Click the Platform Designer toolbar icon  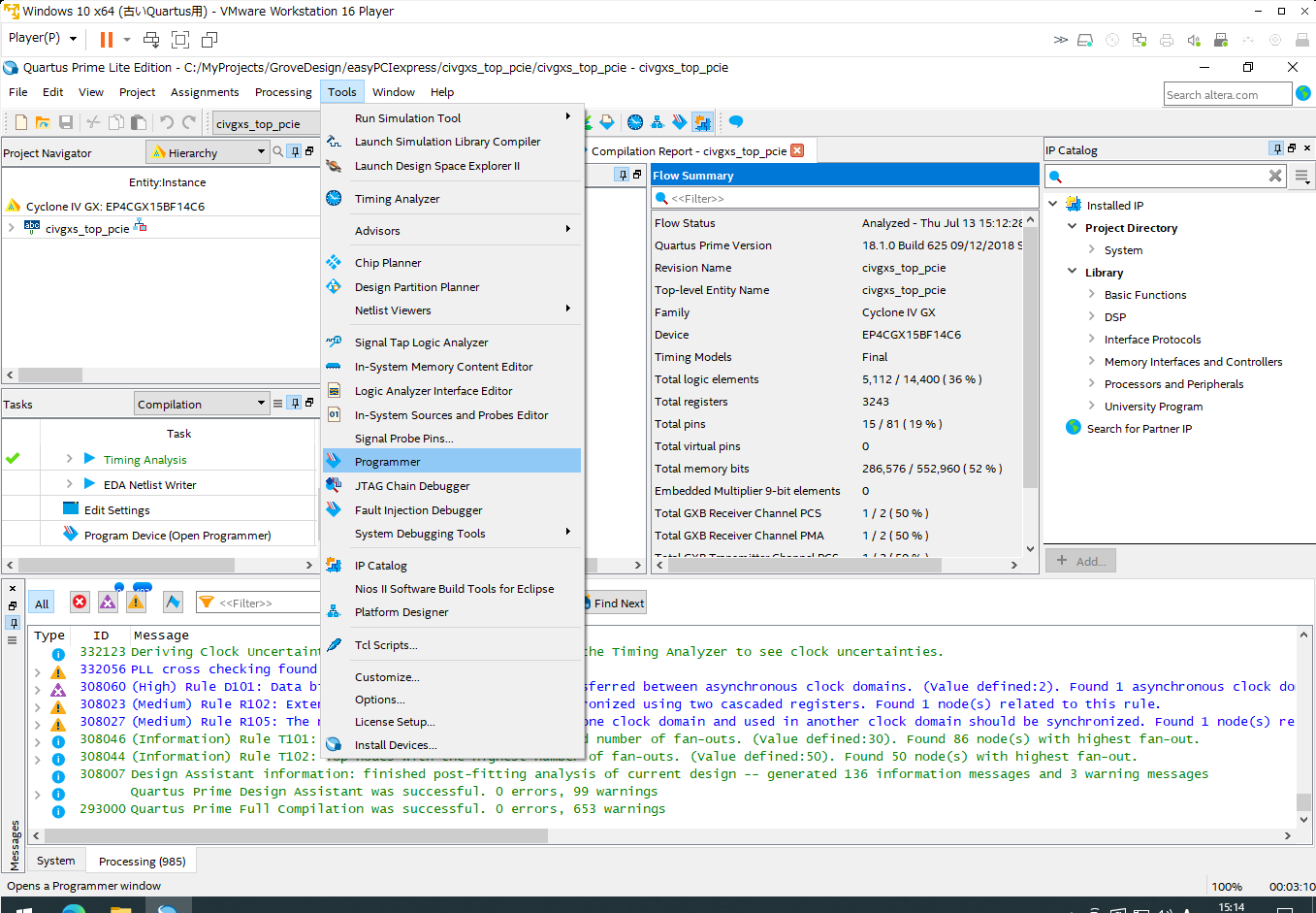pos(658,122)
